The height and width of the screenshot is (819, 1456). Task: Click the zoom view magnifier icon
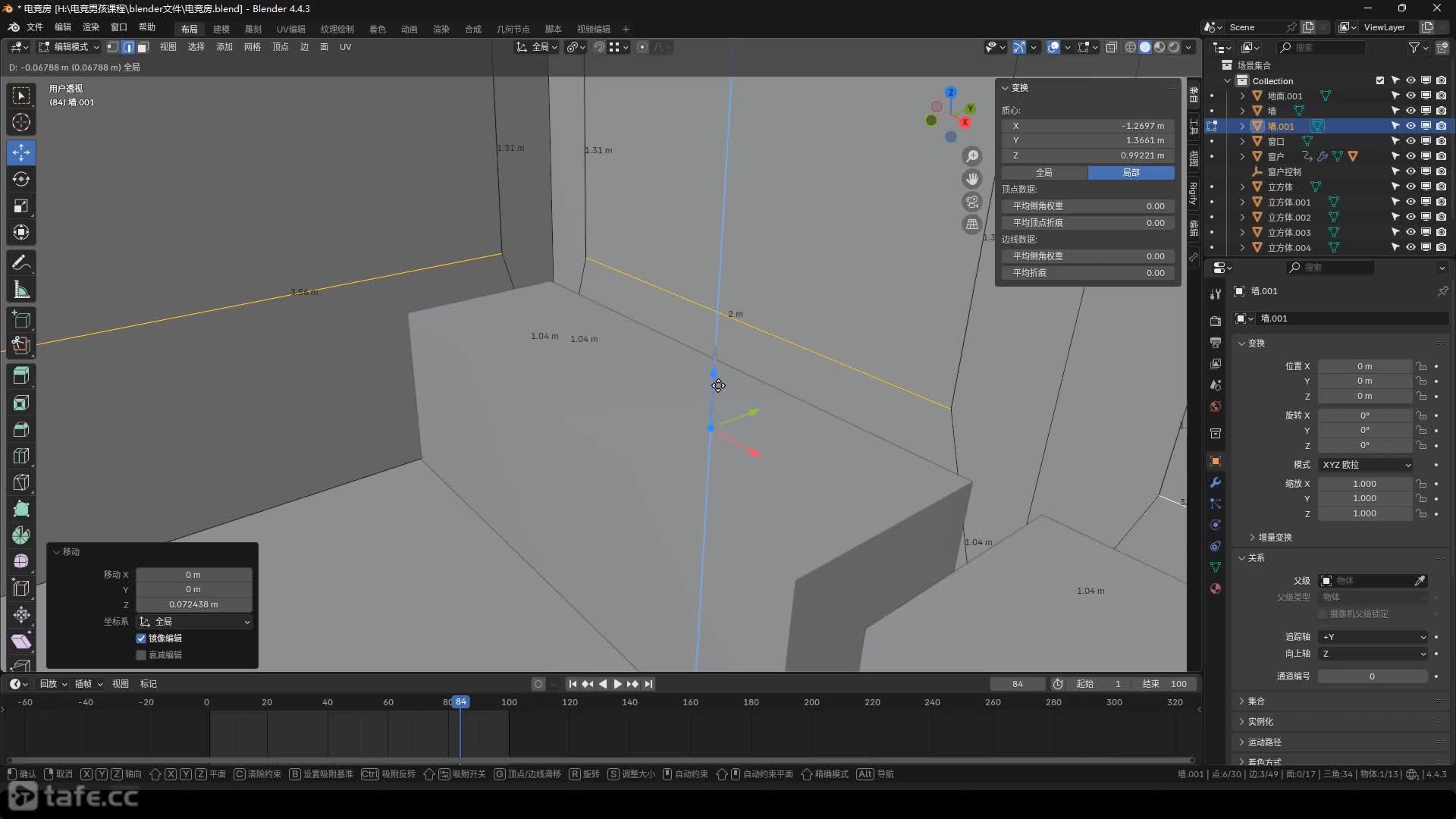pos(972,156)
